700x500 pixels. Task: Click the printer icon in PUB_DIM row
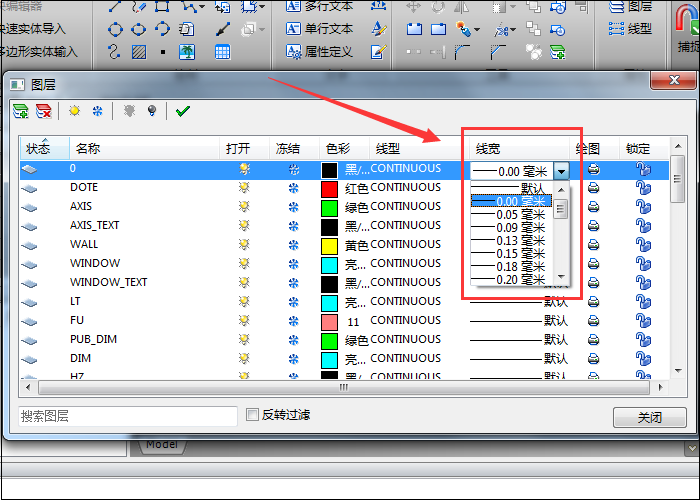593,340
